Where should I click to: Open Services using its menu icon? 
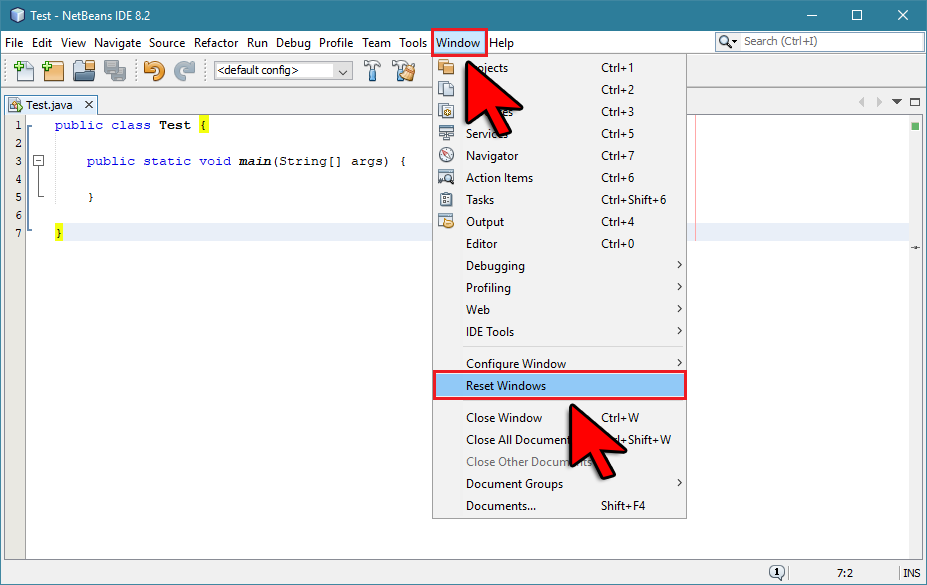(x=446, y=133)
